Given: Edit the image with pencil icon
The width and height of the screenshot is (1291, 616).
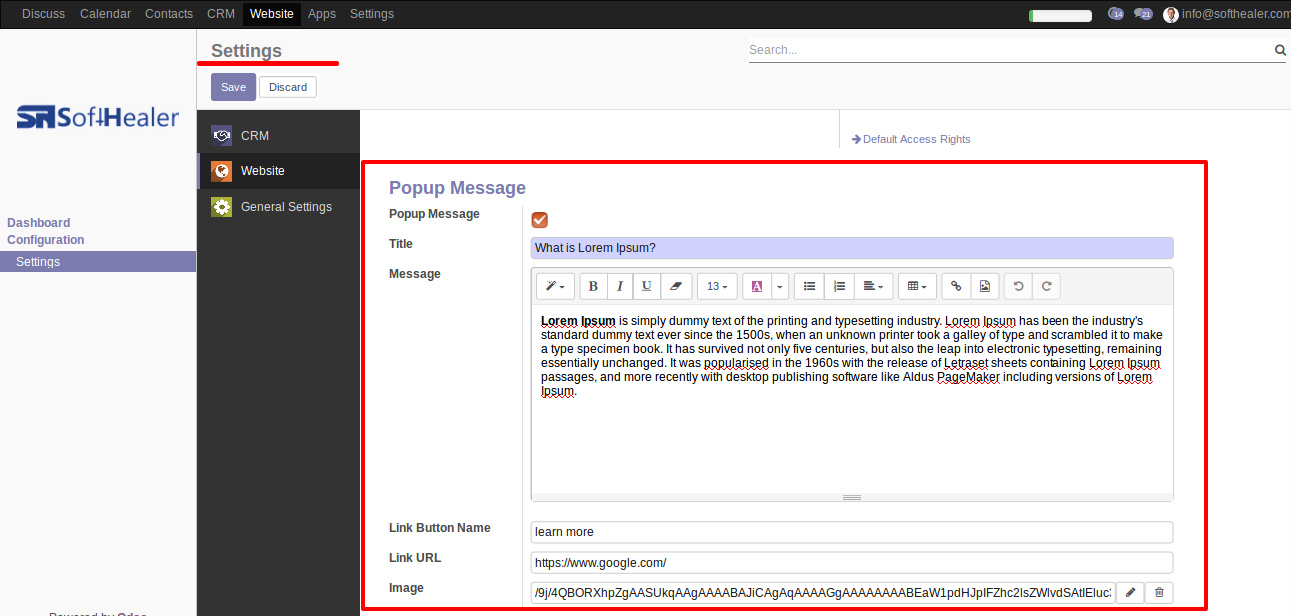Looking at the screenshot, I should pyautogui.click(x=1130, y=592).
